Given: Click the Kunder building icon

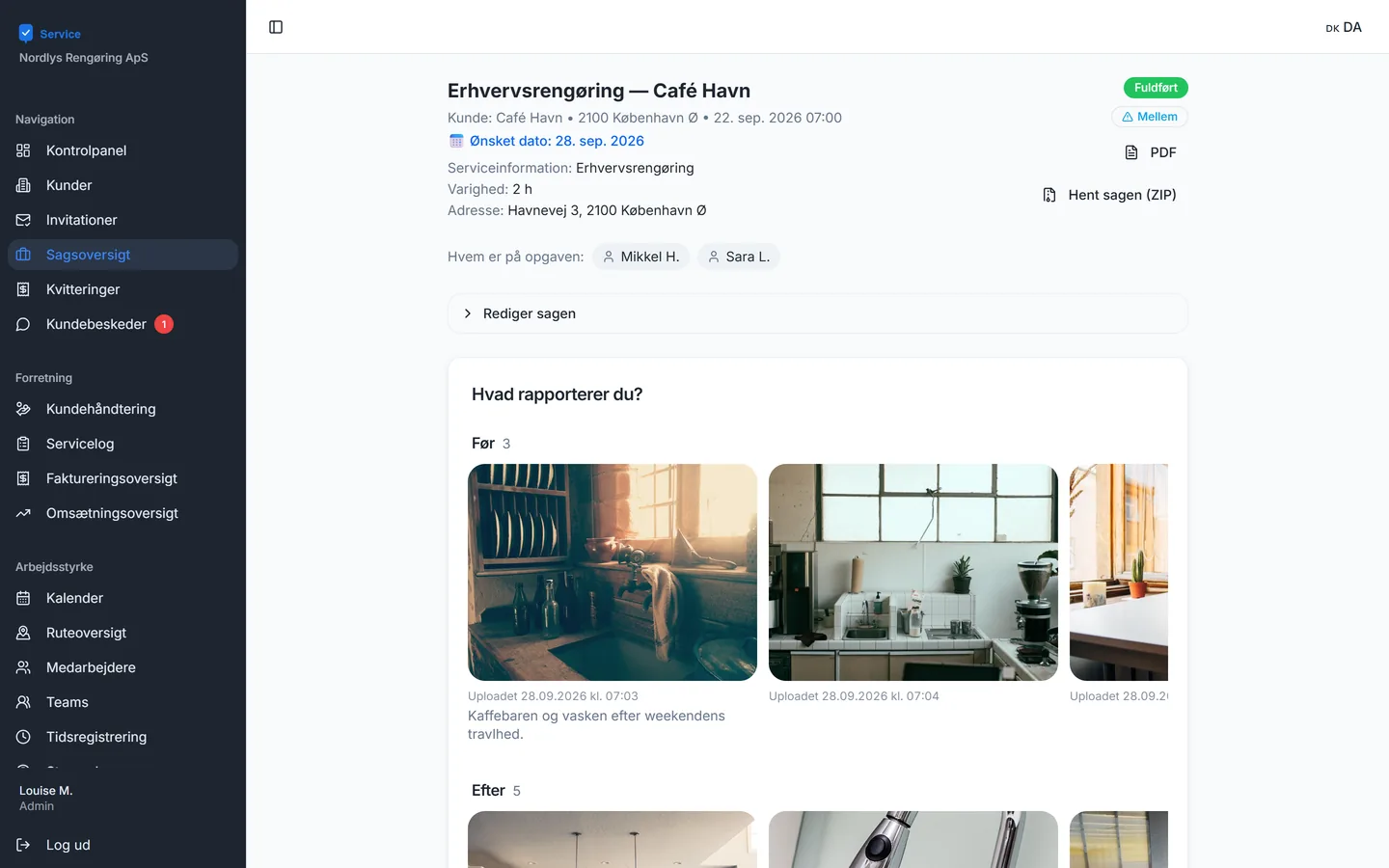Looking at the screenshot, I should pyautogui.click(x=23, y=185).
